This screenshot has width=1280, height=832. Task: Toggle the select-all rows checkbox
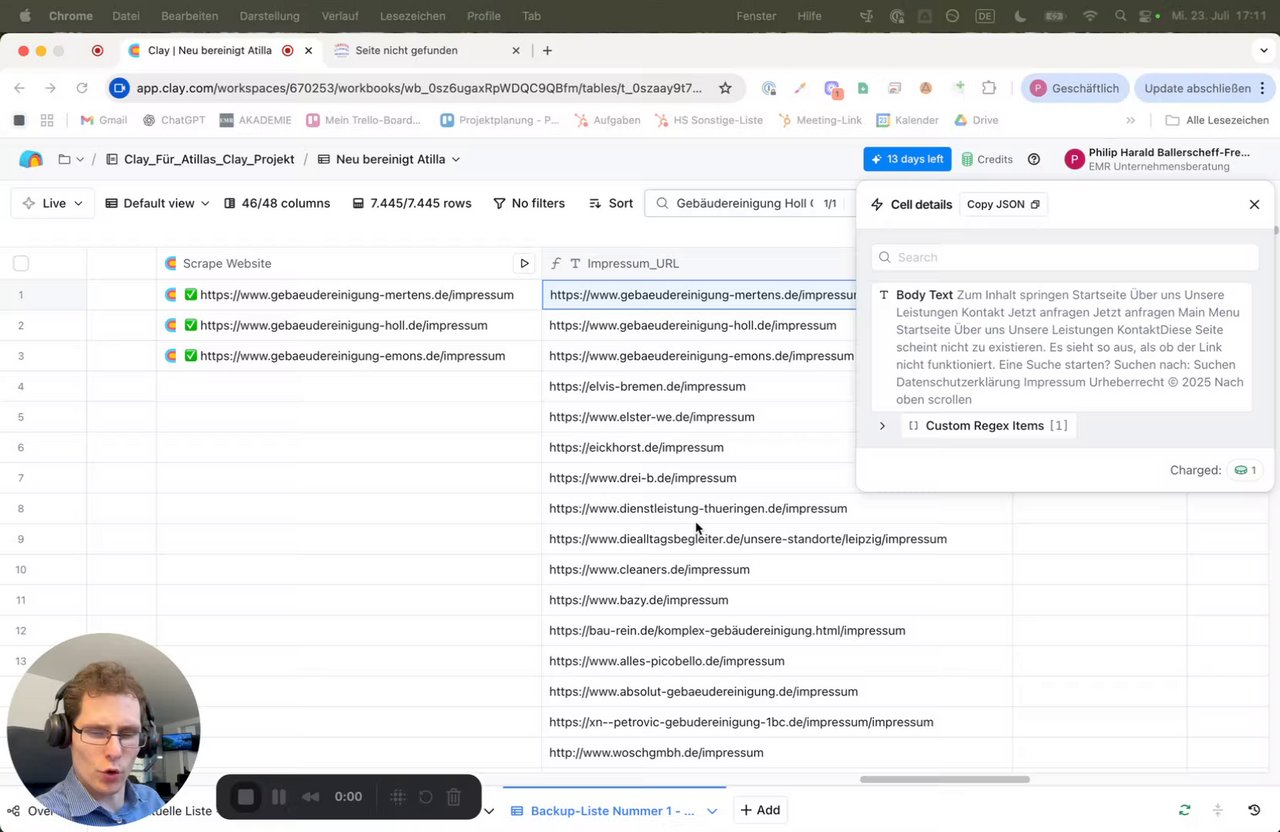click(21, 264)
